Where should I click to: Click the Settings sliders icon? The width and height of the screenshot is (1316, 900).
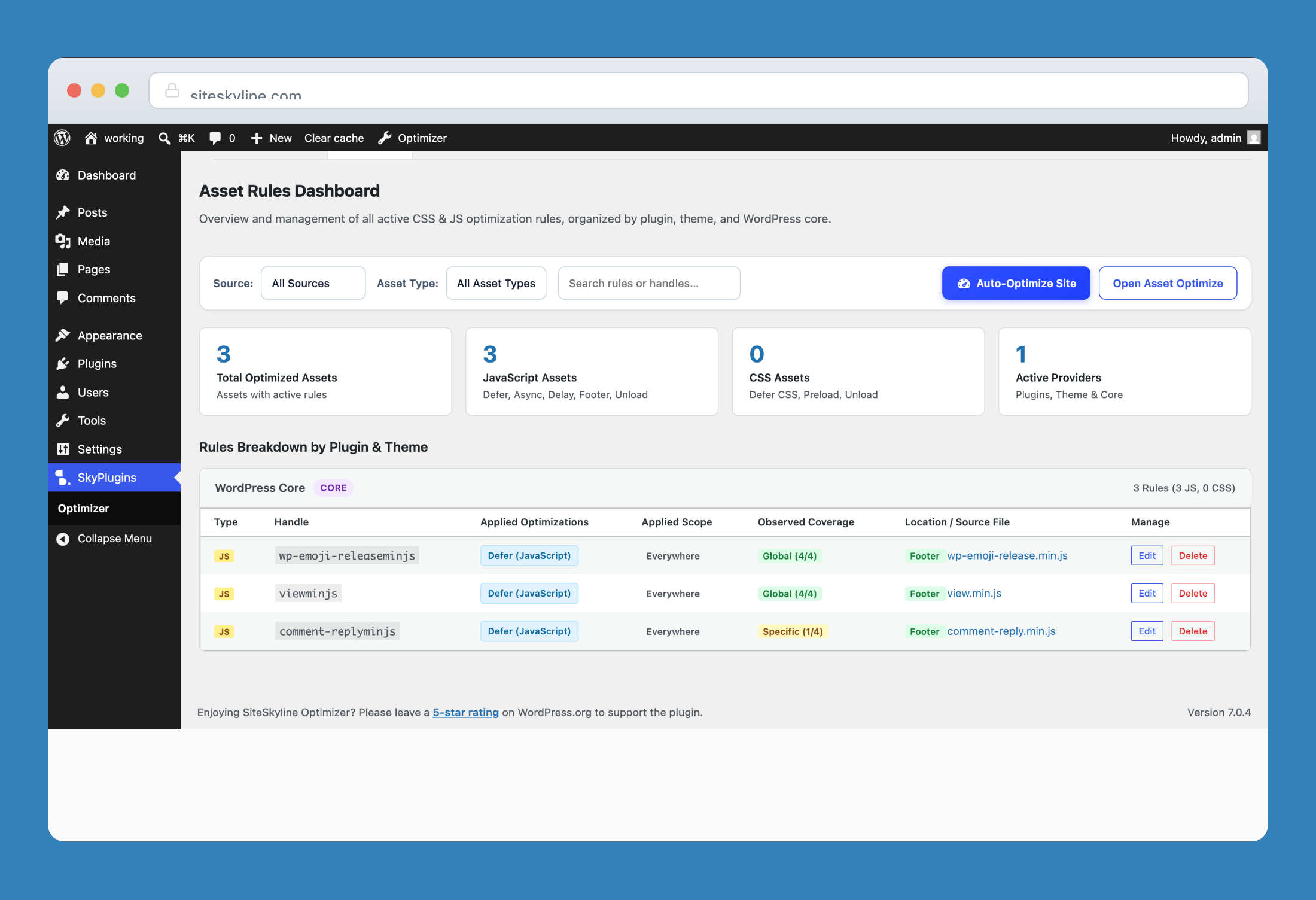[x=63, y=449]
